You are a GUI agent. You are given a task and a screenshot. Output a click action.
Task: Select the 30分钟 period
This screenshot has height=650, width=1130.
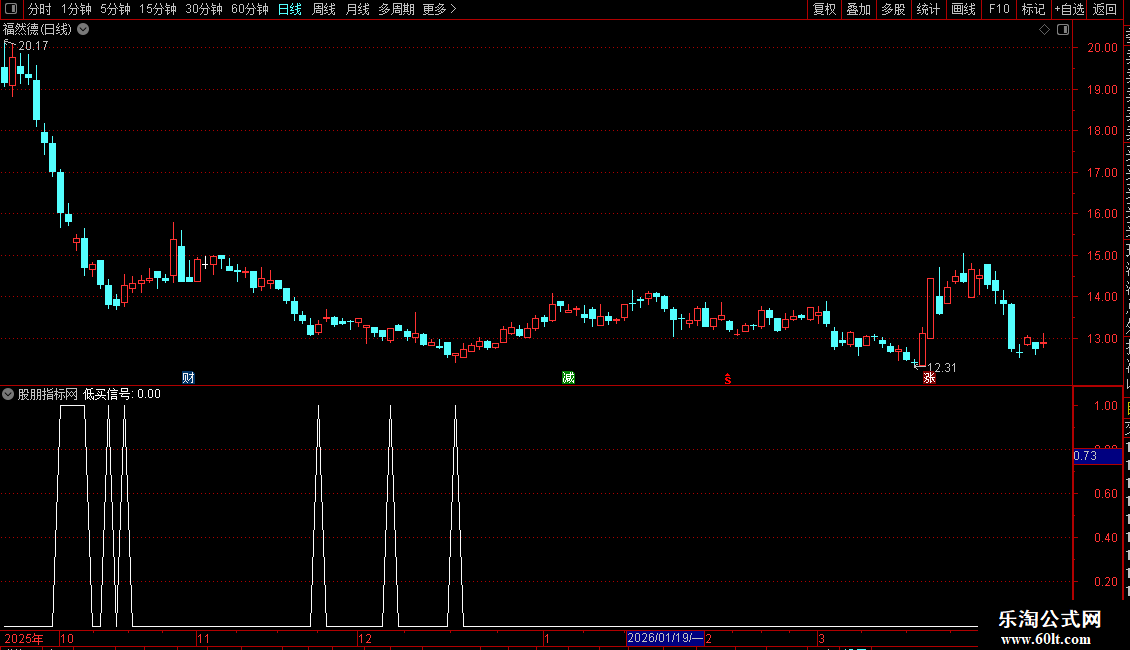pyautogui.click(x=203, y=9)
